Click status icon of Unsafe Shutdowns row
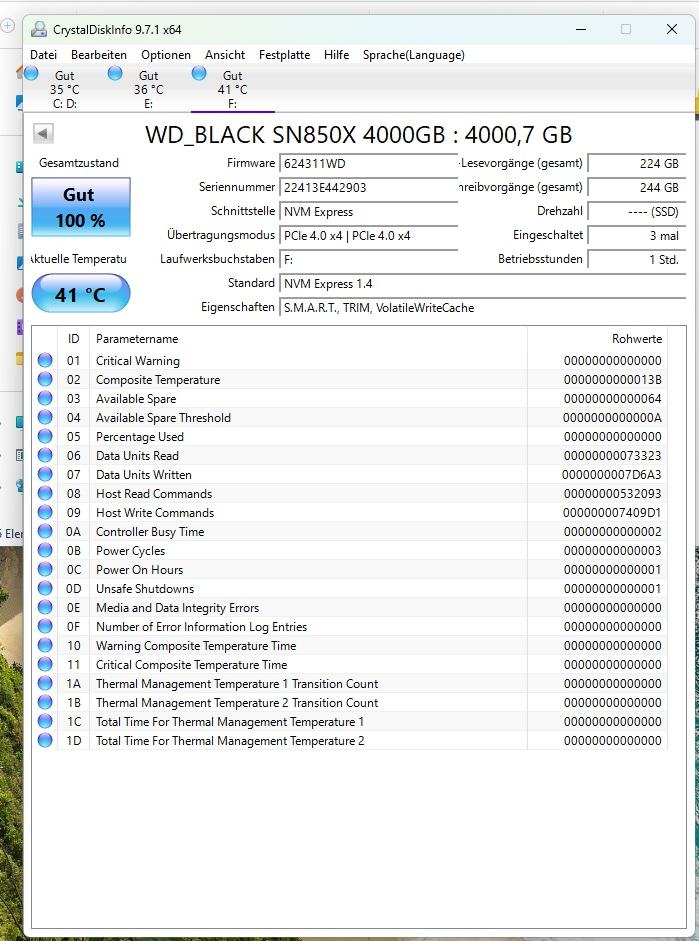 click(45, 588)
